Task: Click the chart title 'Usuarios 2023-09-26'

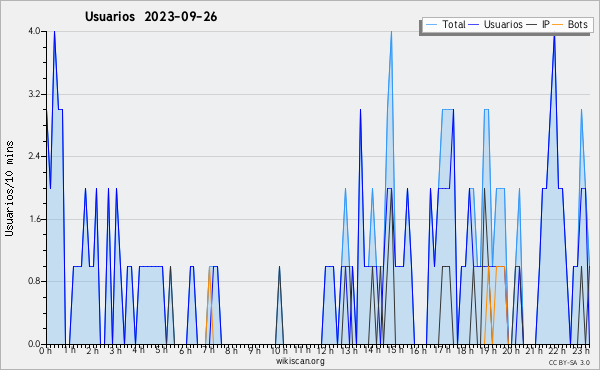Action: [151, 17]
